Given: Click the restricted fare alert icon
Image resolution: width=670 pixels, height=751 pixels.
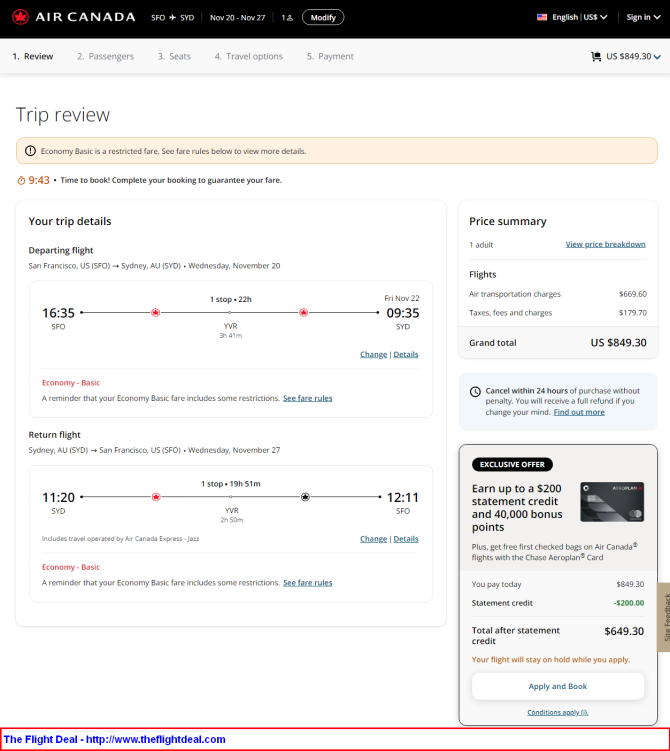Looking at the screenshot, I should 30,151.
